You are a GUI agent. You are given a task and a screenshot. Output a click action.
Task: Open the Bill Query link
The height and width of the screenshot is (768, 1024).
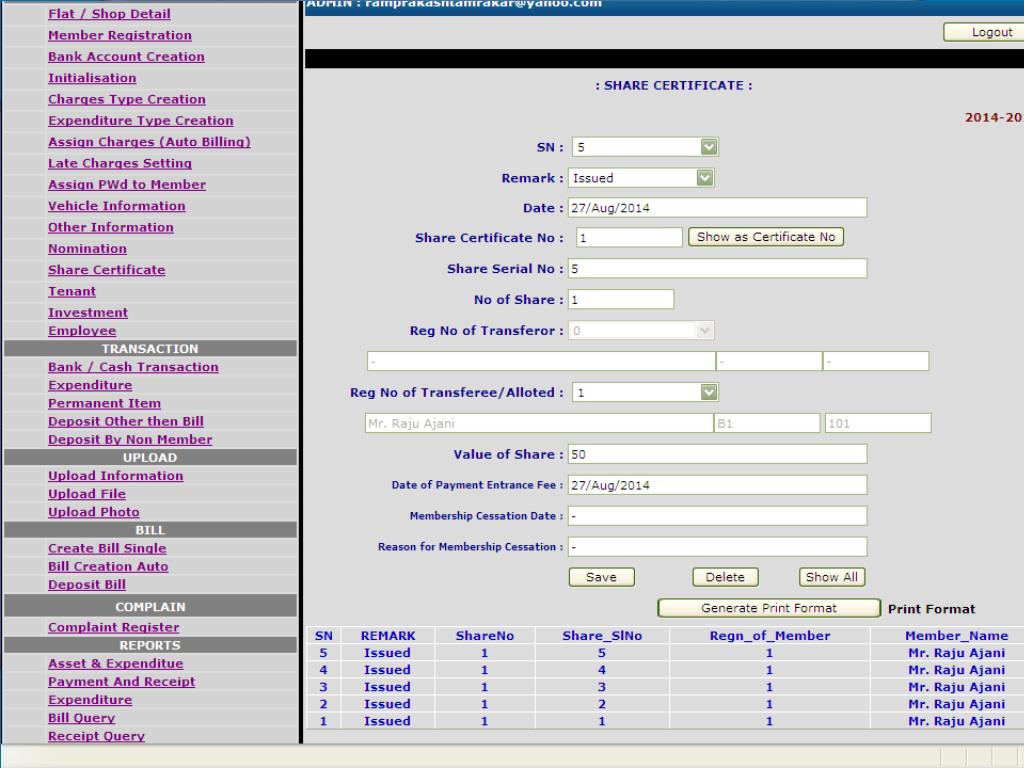[x=81, y=718]
